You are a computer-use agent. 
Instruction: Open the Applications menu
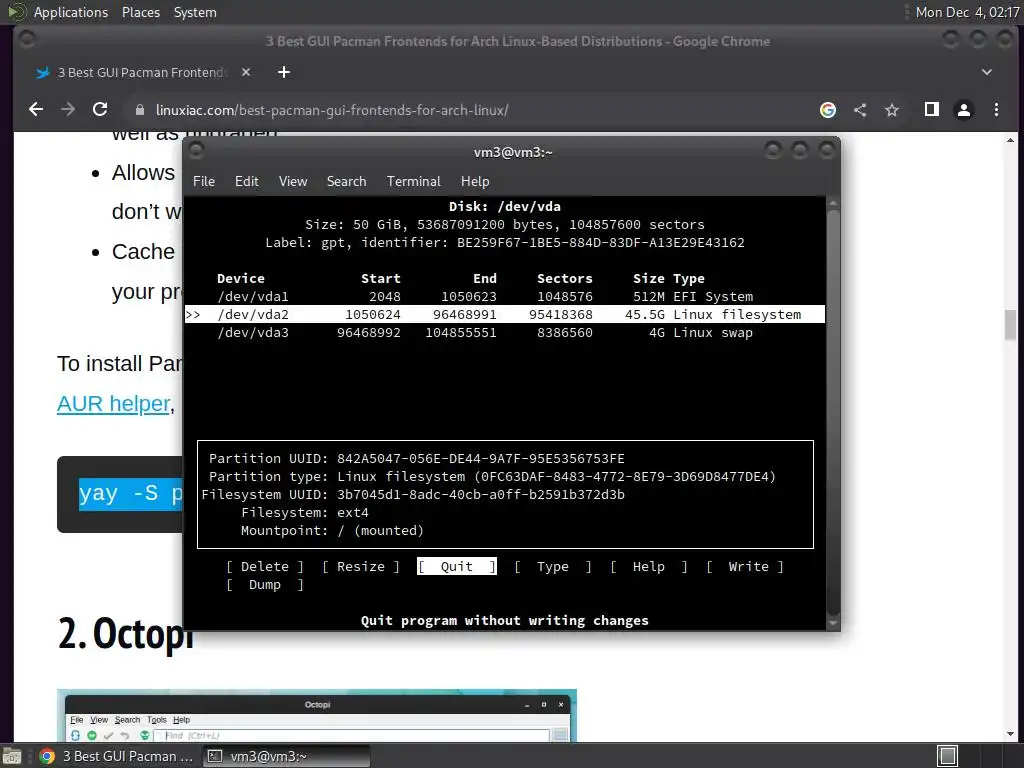(71, 12)
